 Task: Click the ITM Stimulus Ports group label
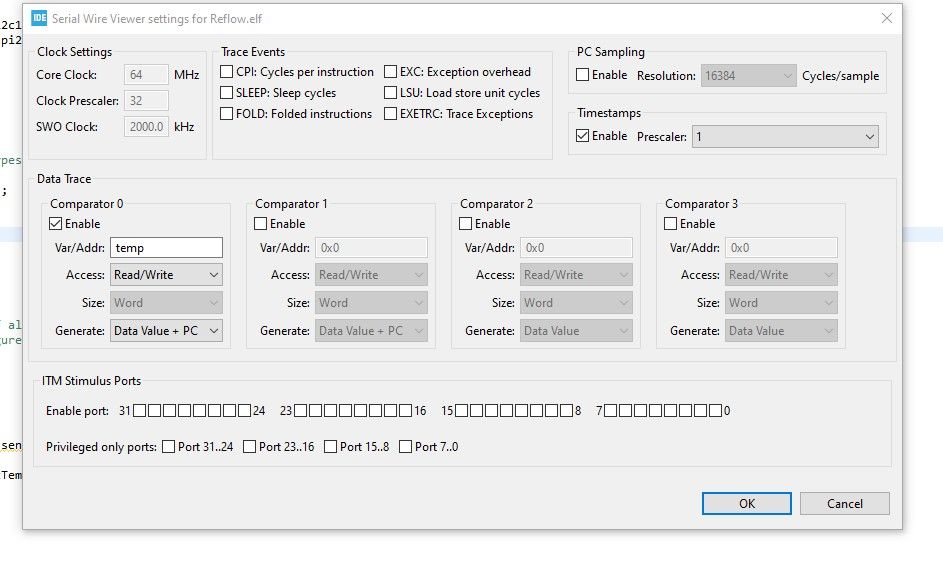[91, 381]
